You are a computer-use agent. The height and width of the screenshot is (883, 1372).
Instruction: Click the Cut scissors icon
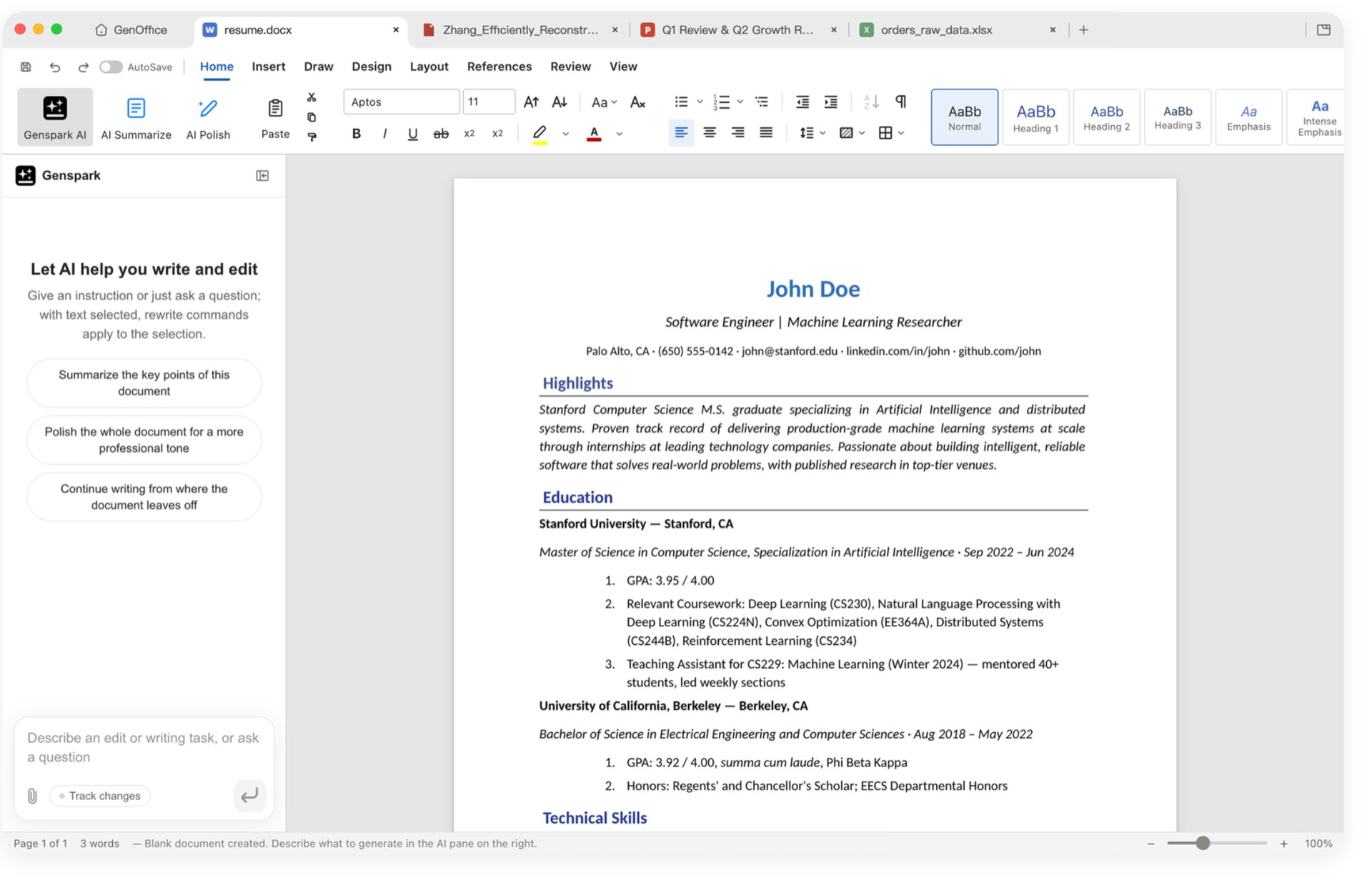tap(312, 97)
